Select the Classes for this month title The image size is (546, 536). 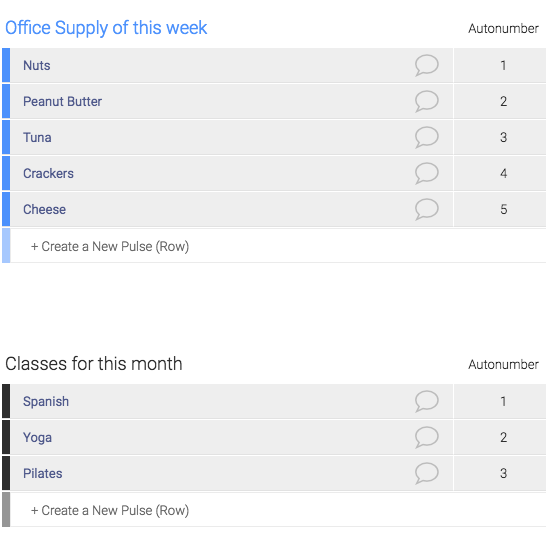click(x=94, y=364)
